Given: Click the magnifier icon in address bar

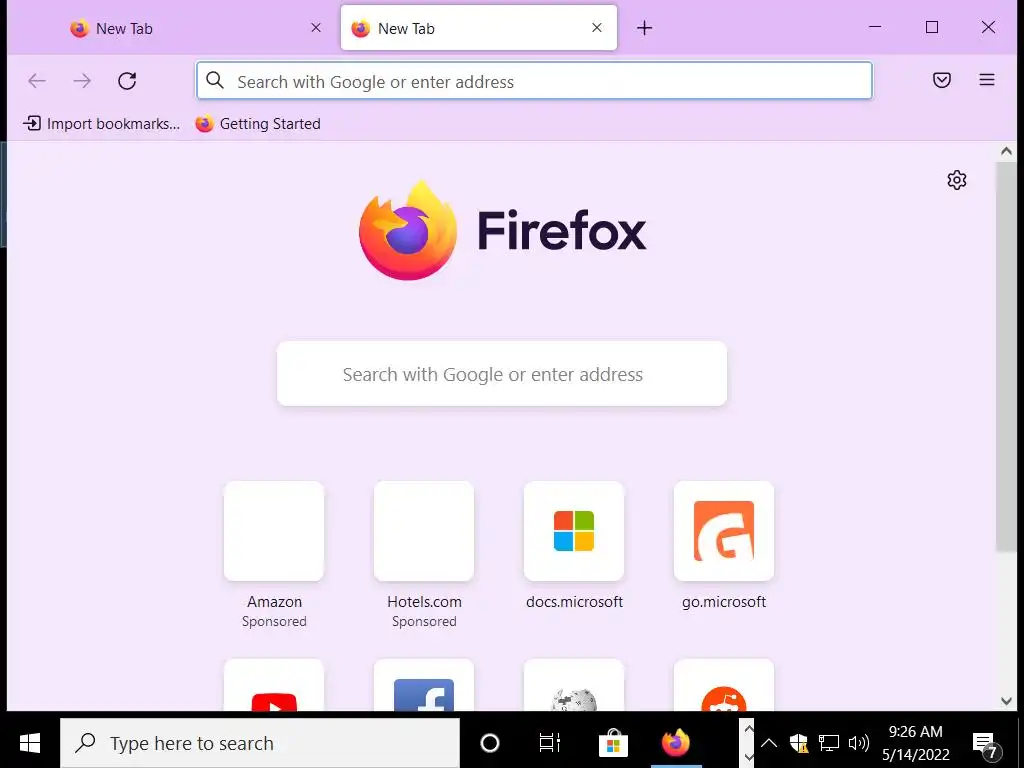Looking at the screenshot, I should pyautogui.click(x=215, y=80).
